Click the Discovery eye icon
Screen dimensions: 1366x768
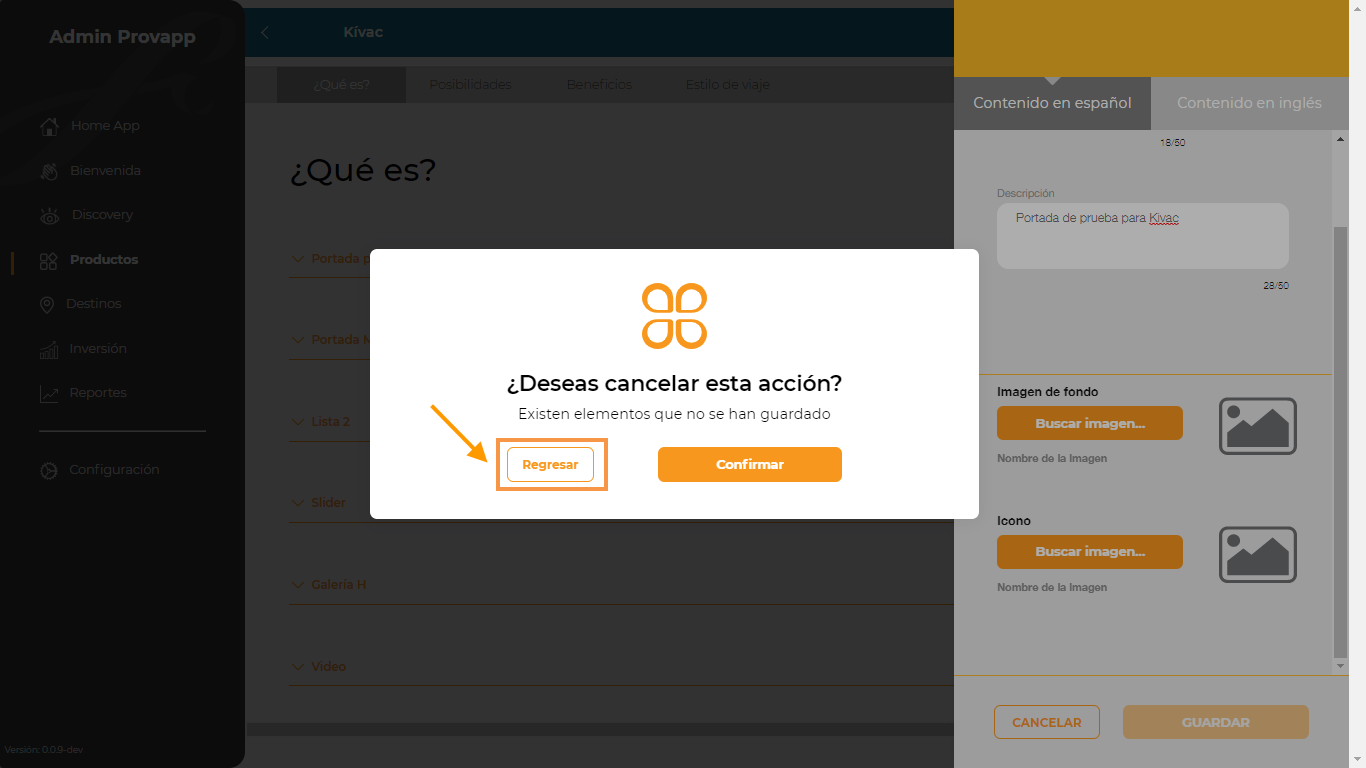coord(49,215)
